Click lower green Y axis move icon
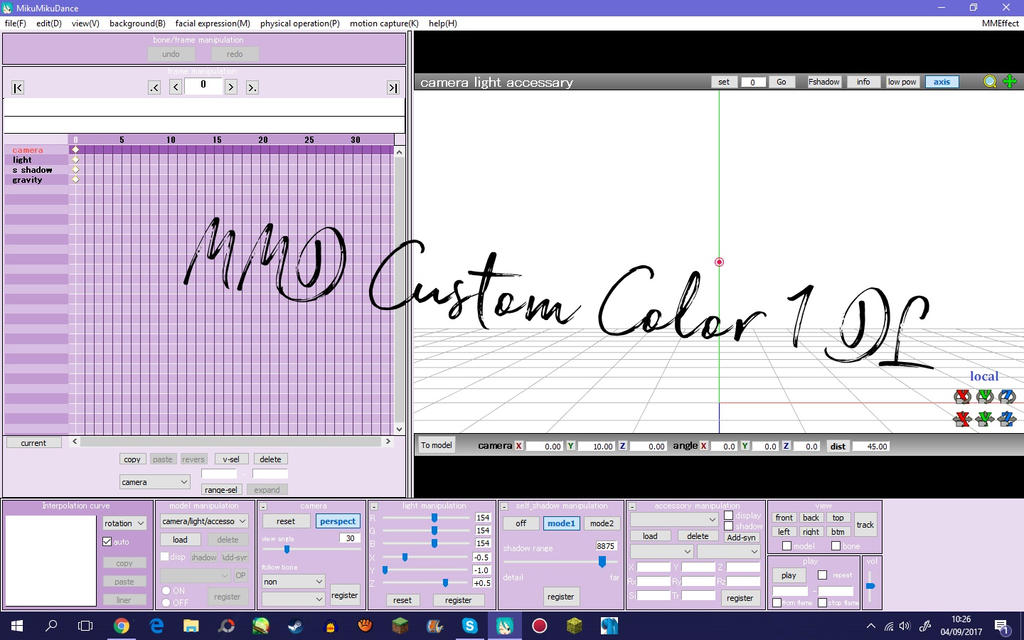Screen dimensions: 1024x640 985,419
